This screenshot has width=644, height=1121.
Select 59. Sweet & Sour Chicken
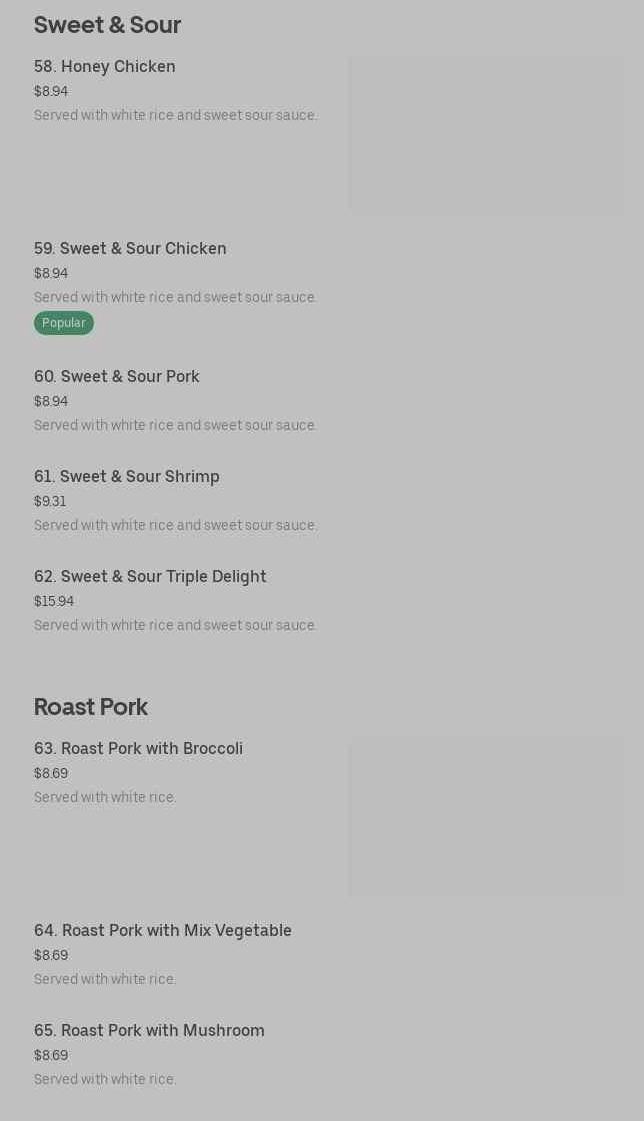point(130,249)
